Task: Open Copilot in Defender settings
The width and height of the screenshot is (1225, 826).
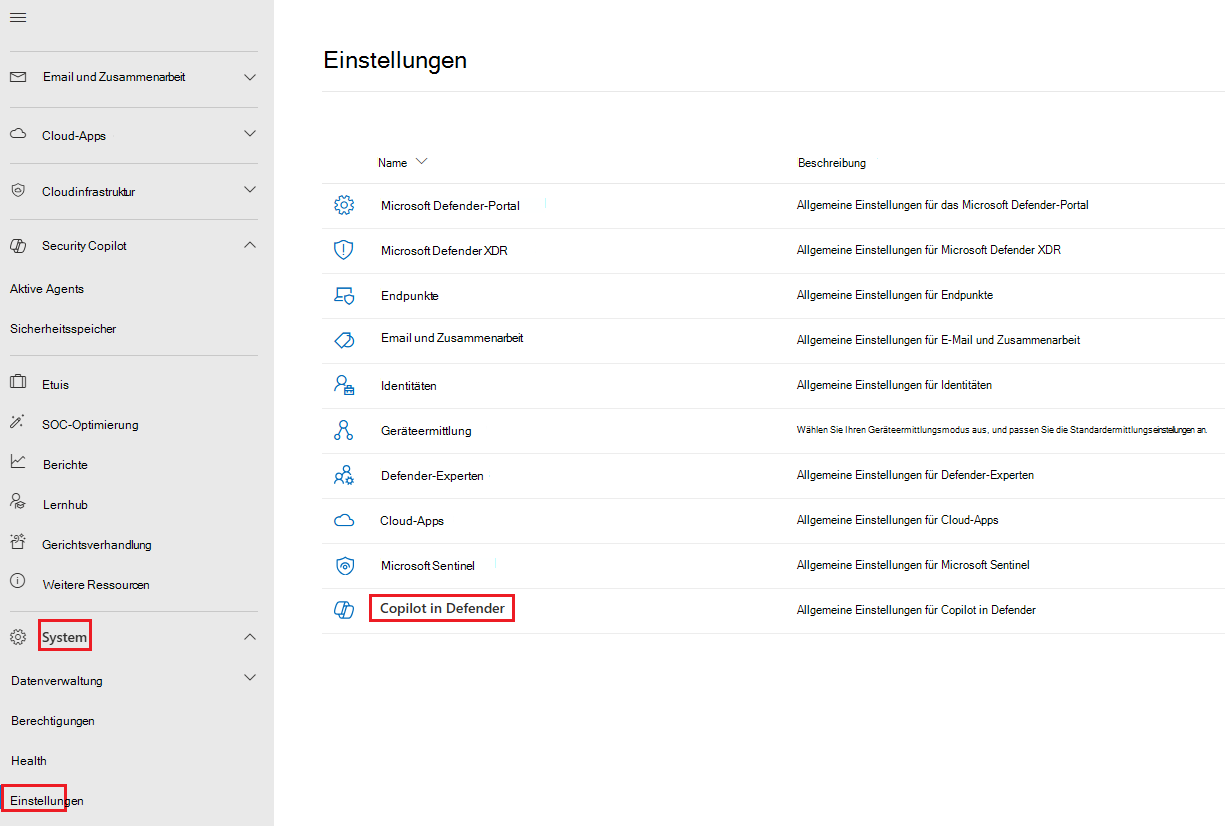Action: tap(441, 609)
